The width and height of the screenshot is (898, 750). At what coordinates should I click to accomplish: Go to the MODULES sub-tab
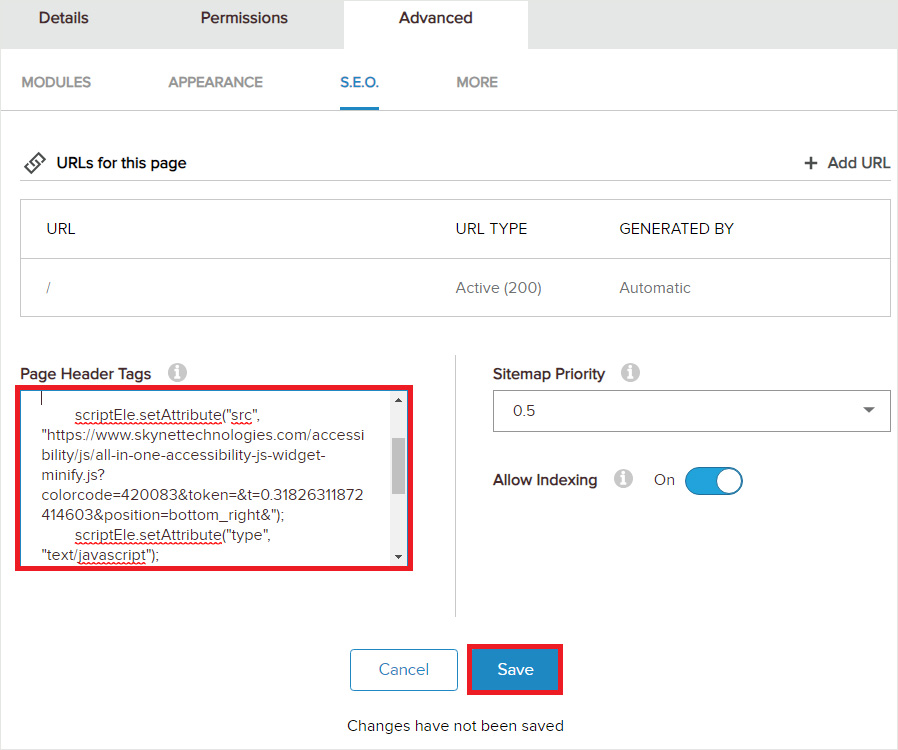coord(56,82)
